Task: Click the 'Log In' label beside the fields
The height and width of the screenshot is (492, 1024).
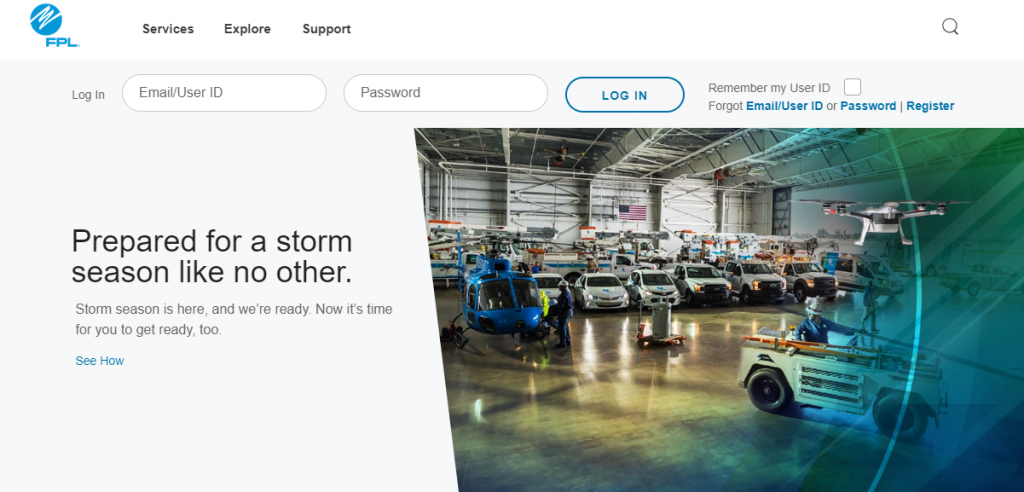Action: pyautogui.click(x=88, y=95)
